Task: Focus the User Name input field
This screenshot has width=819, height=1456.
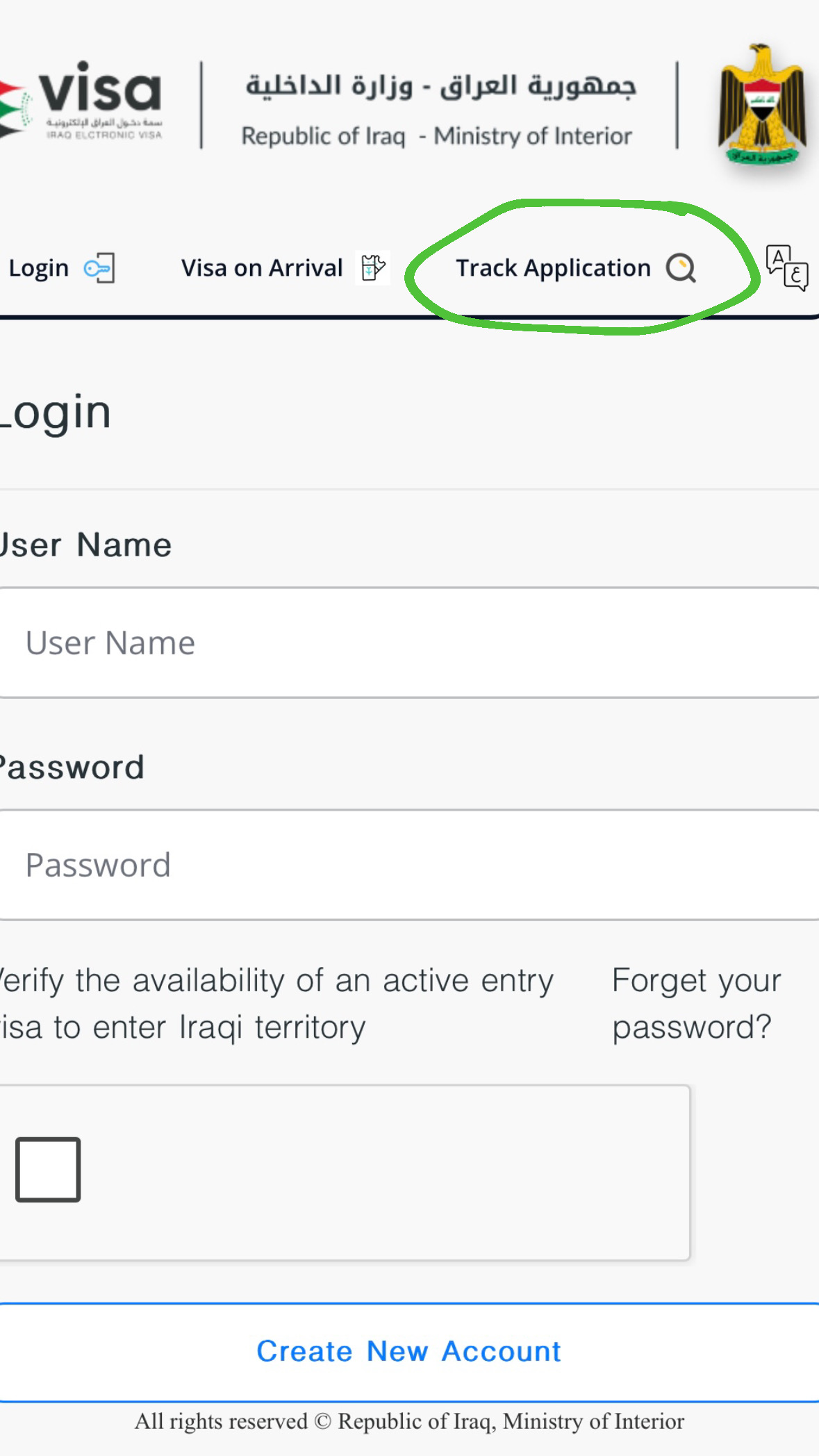Action: pos(410,643)
